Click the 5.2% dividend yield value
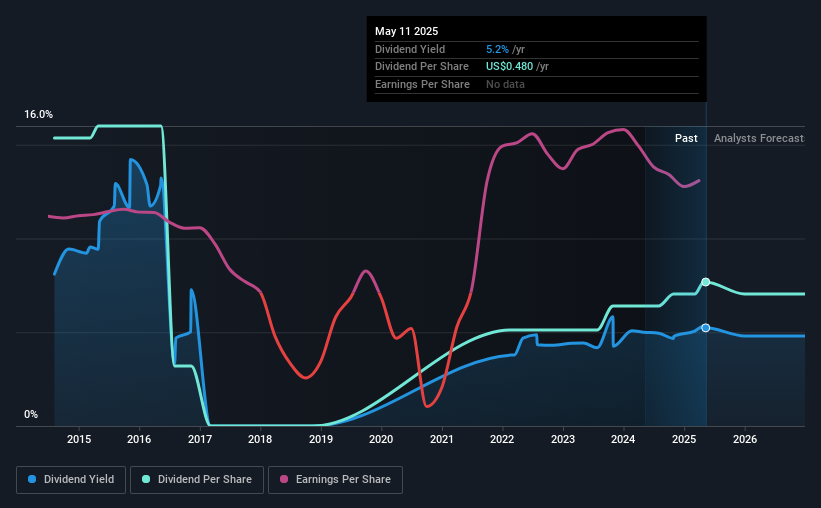This screenshot has height=508, width=821. tap(497, 49)
